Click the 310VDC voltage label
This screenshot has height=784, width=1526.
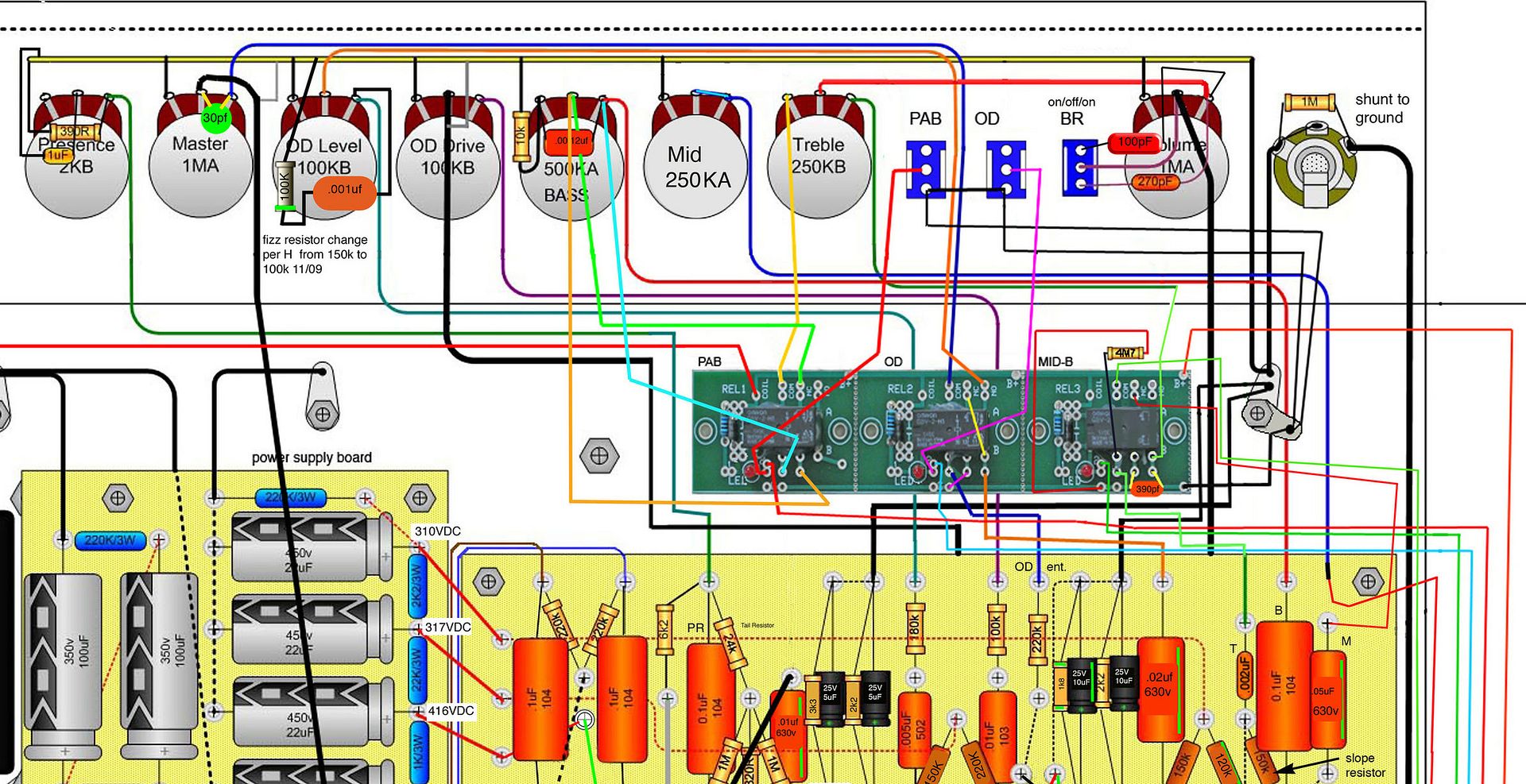(x=437, y=531)
